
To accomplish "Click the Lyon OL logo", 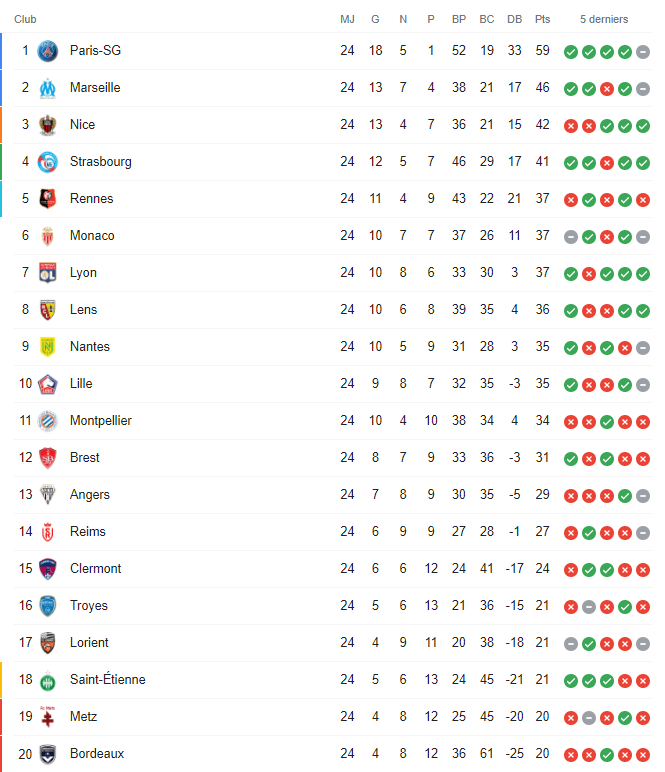I will (x=48, y=273).
